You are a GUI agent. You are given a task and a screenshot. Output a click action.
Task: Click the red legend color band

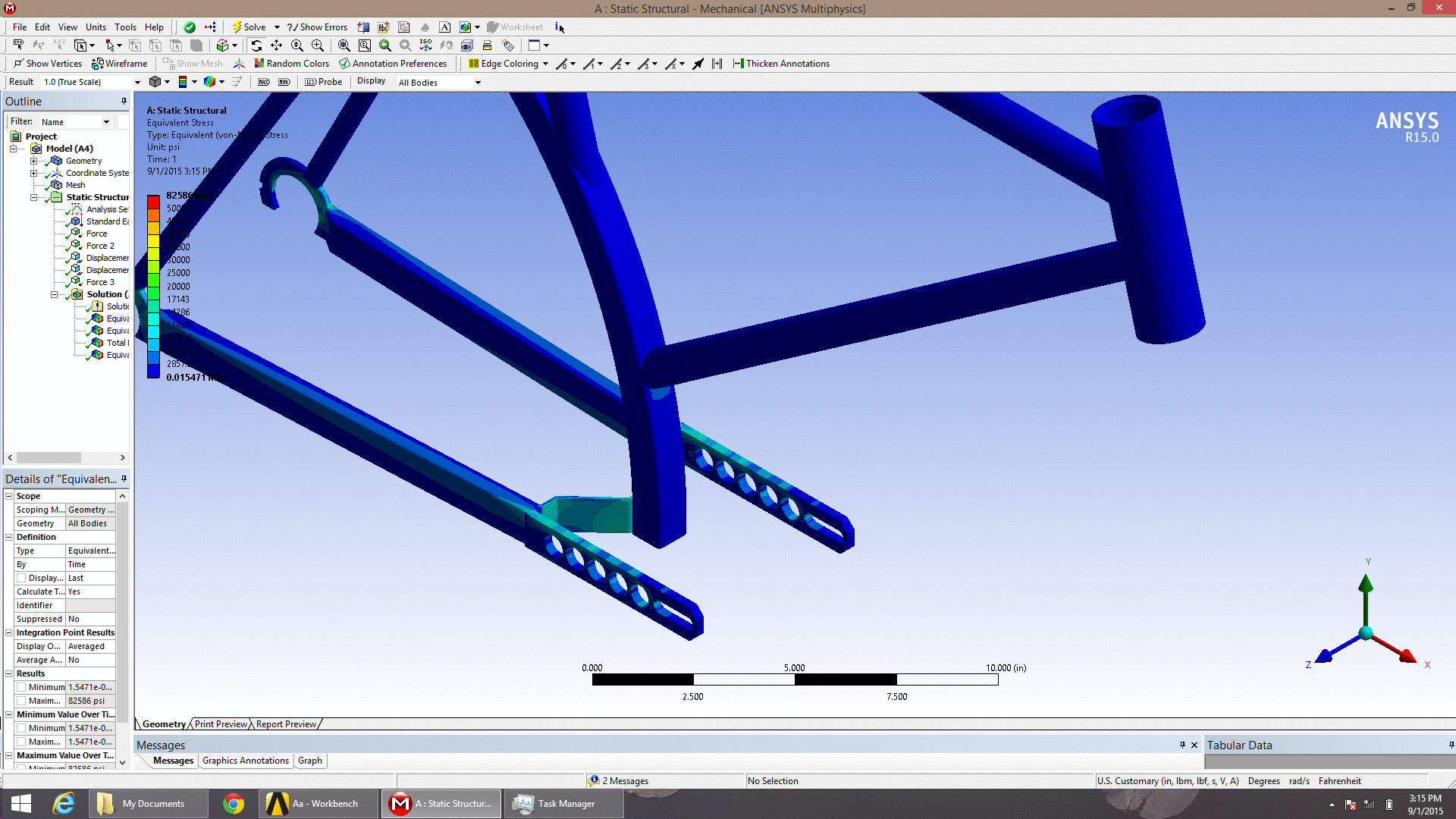coord(153,202)
